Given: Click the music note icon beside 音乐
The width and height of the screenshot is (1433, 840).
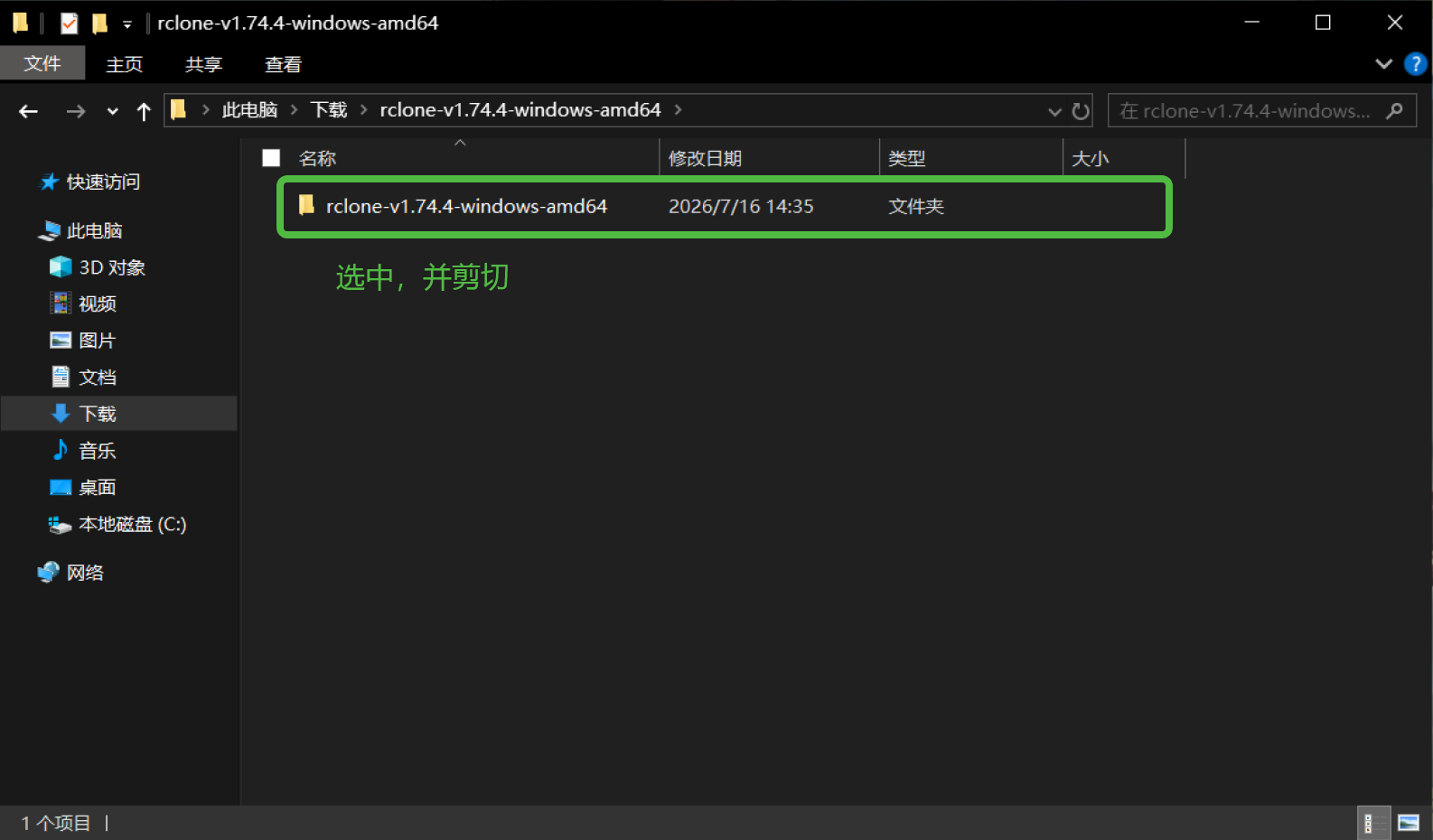Looking at the screenshot, I should pos(61,449).
